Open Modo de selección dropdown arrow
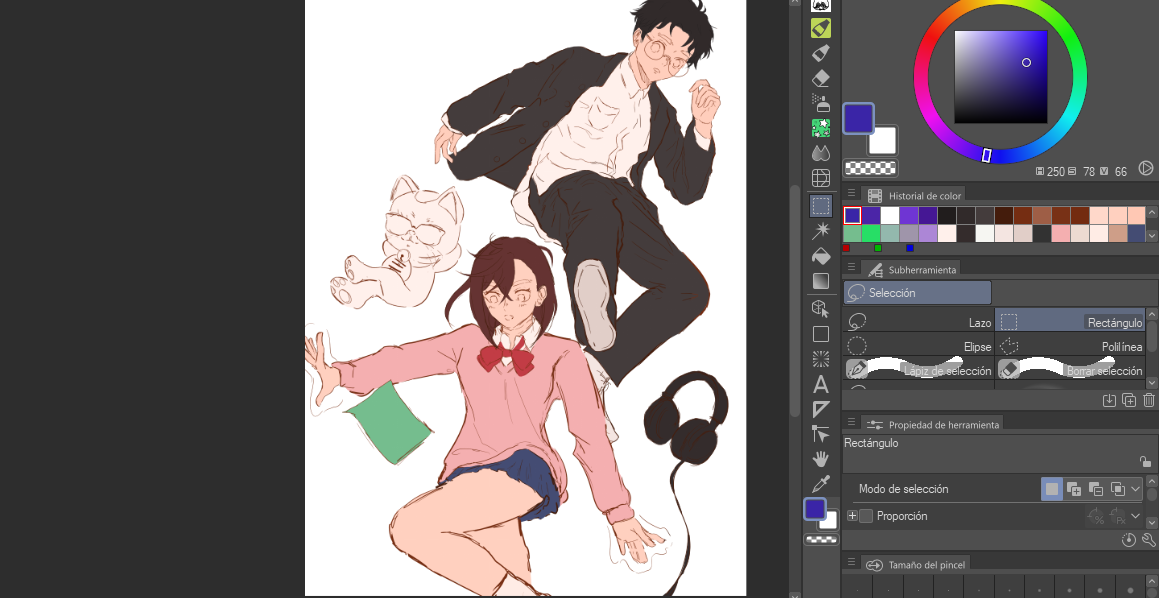 click(1136, 489)
